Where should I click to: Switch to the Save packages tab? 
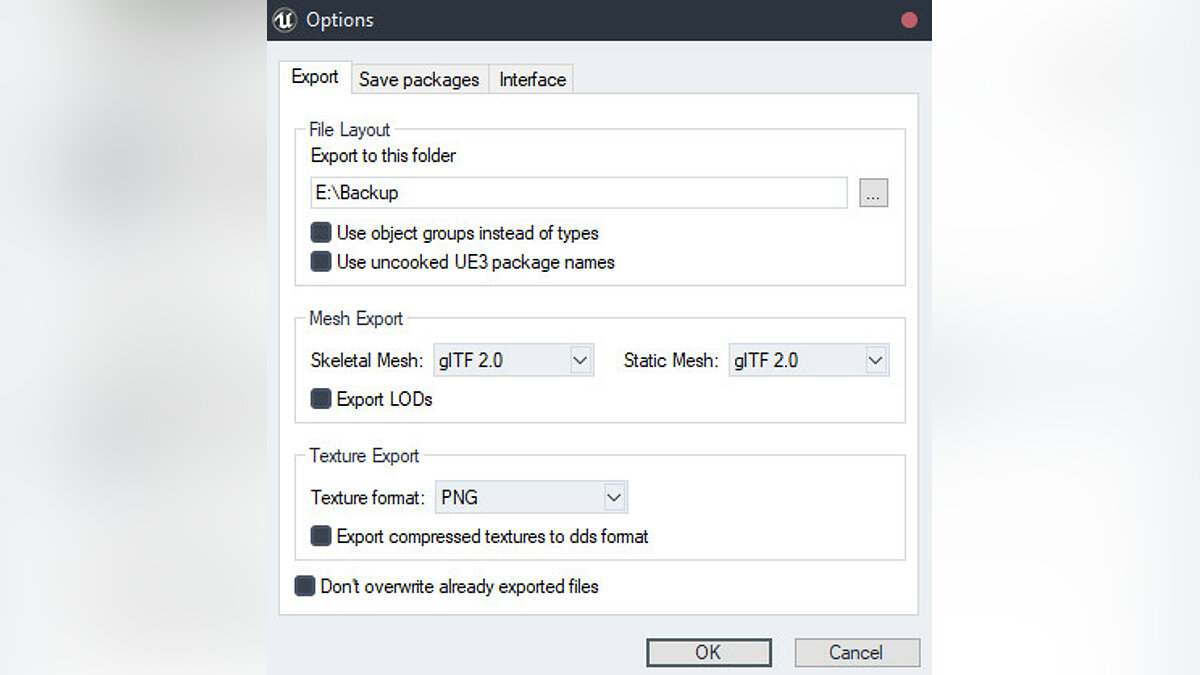tap(419, 80)
